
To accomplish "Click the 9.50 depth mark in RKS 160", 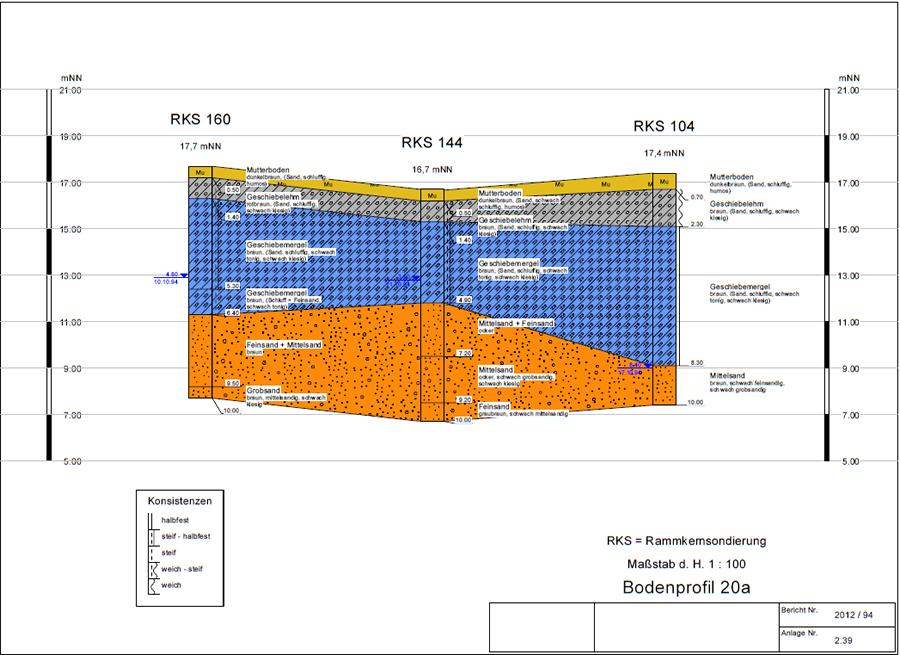I will pyautogui.click(x=232, y=383).
